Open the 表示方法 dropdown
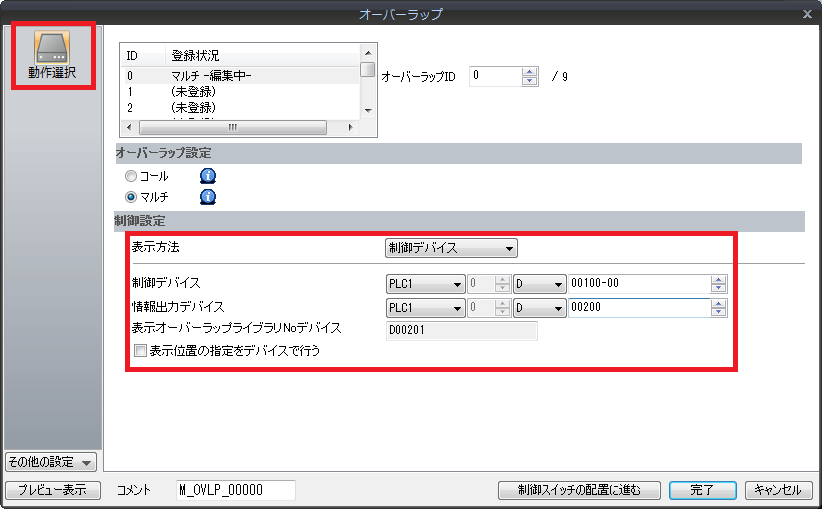822x509 pixels. (x=450, y=248)
